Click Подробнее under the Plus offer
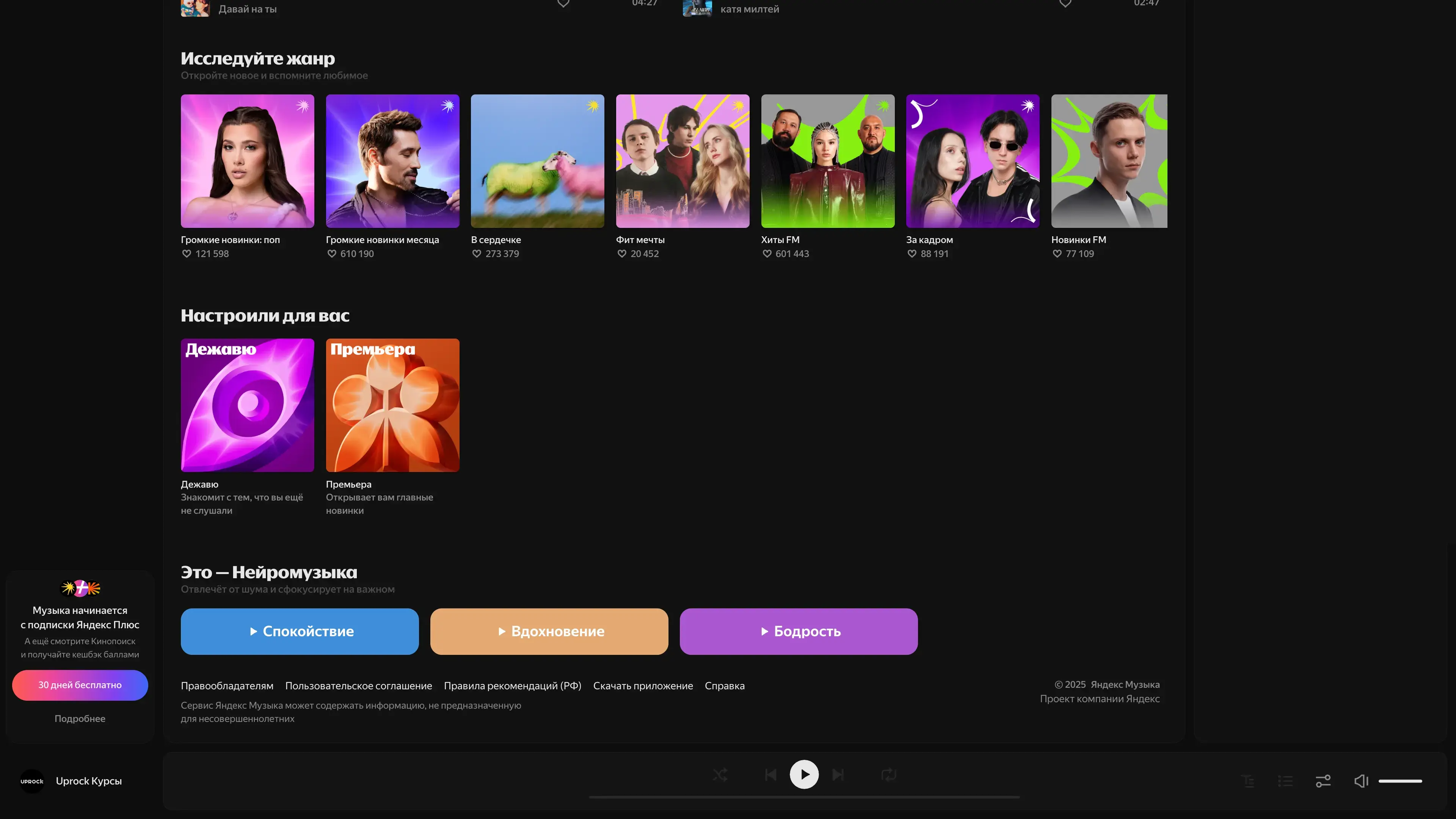This screenshot has width=1456, height=819. click(x=80, y=719)
